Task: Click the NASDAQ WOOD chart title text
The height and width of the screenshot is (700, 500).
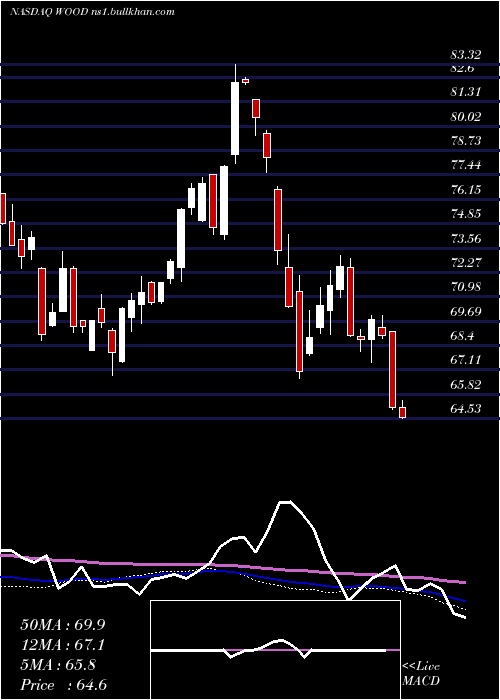Action: point(92,12)
